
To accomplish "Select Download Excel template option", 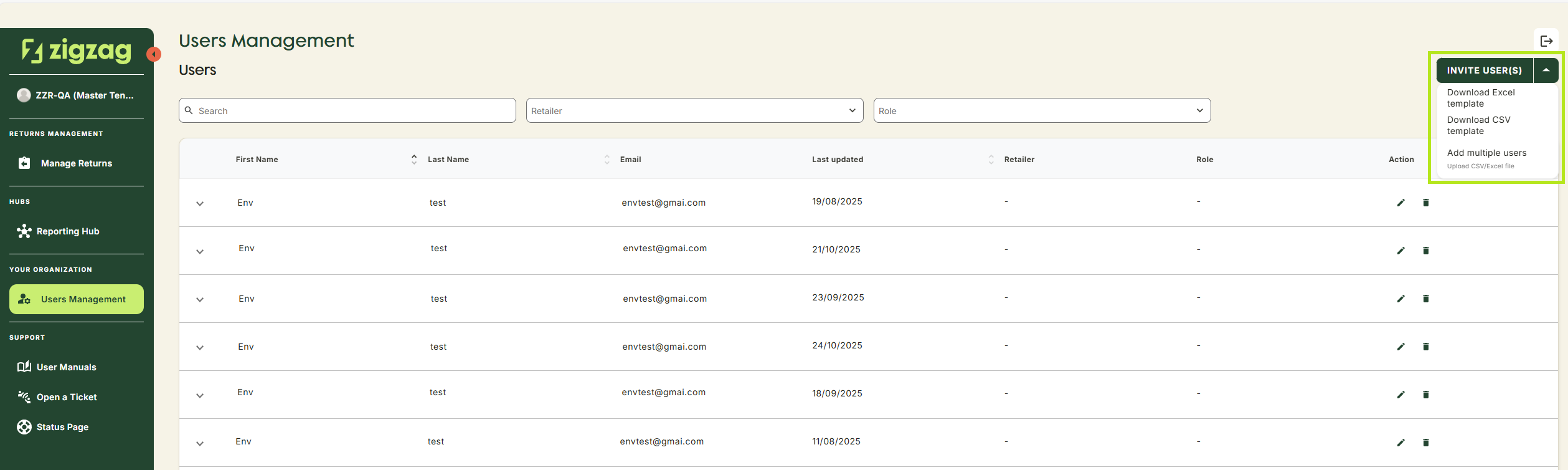I will 1480,98.
